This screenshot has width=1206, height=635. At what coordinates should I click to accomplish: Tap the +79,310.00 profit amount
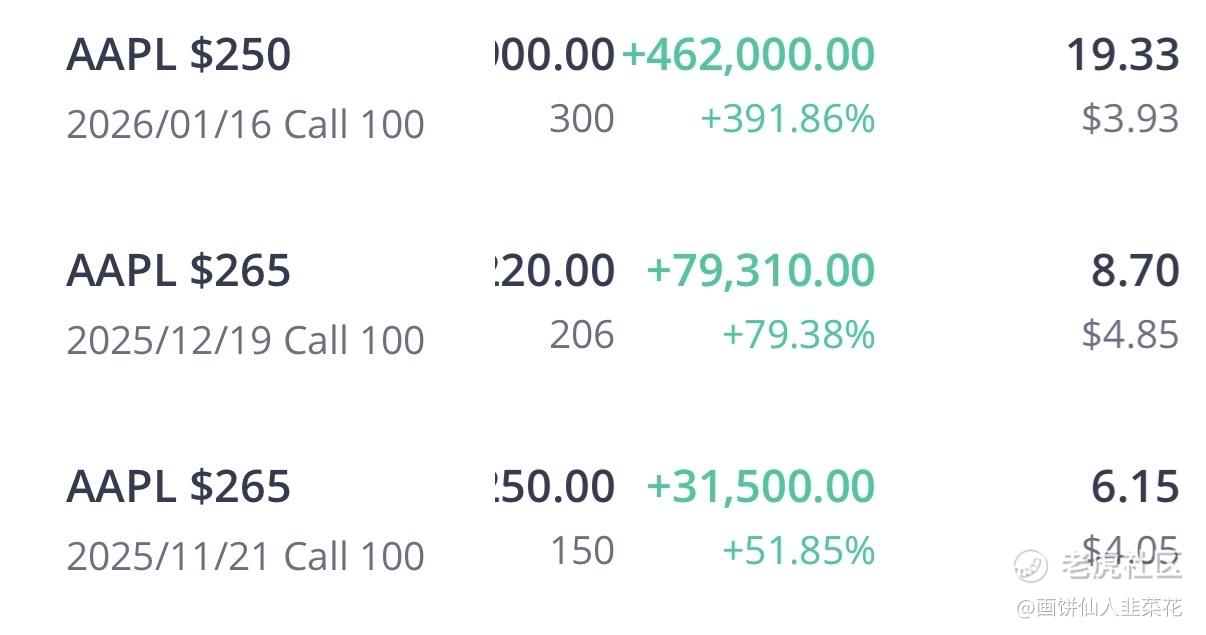(x=760, y=271)
